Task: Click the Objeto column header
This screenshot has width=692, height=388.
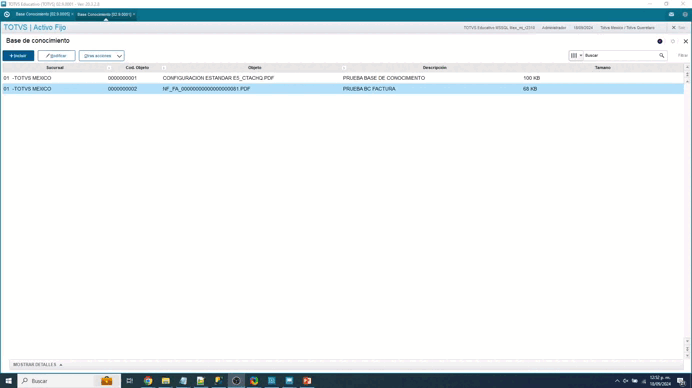Action: (255, 68)
